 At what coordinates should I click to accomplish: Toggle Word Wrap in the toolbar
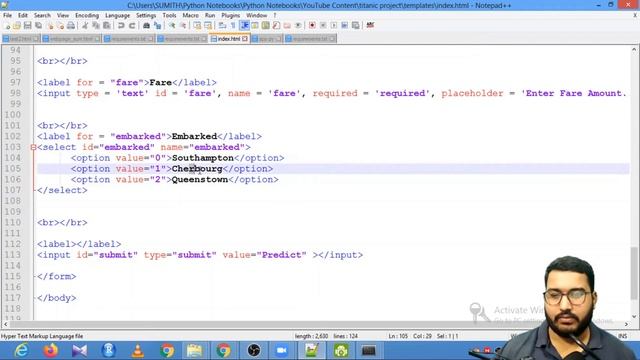222,26
